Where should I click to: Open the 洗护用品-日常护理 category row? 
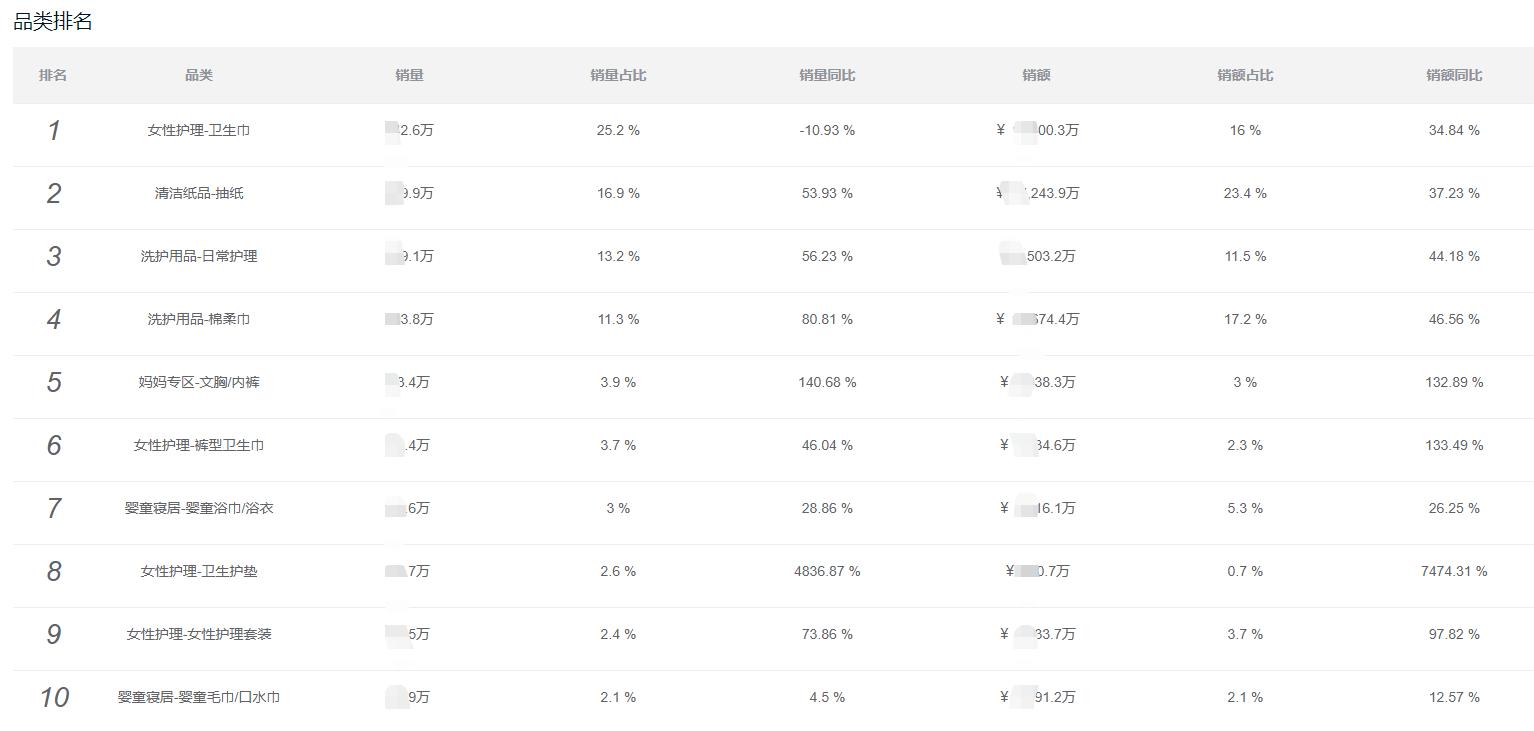pos(199,256)
